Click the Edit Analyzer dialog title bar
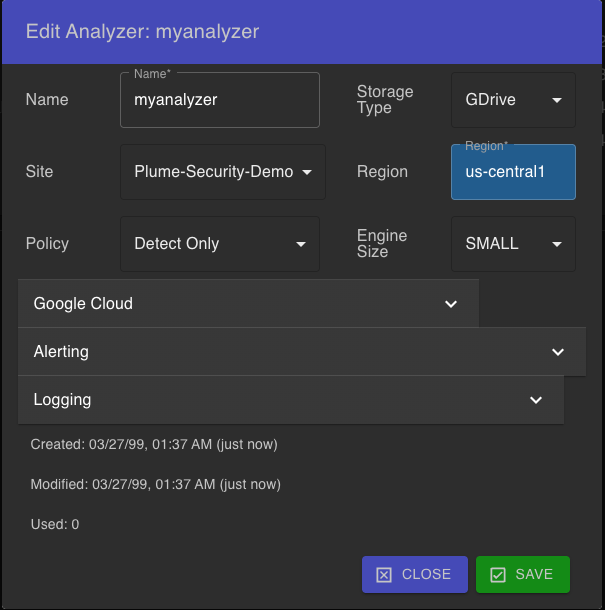This screenshot has width=605, height=610. point(302,32)
